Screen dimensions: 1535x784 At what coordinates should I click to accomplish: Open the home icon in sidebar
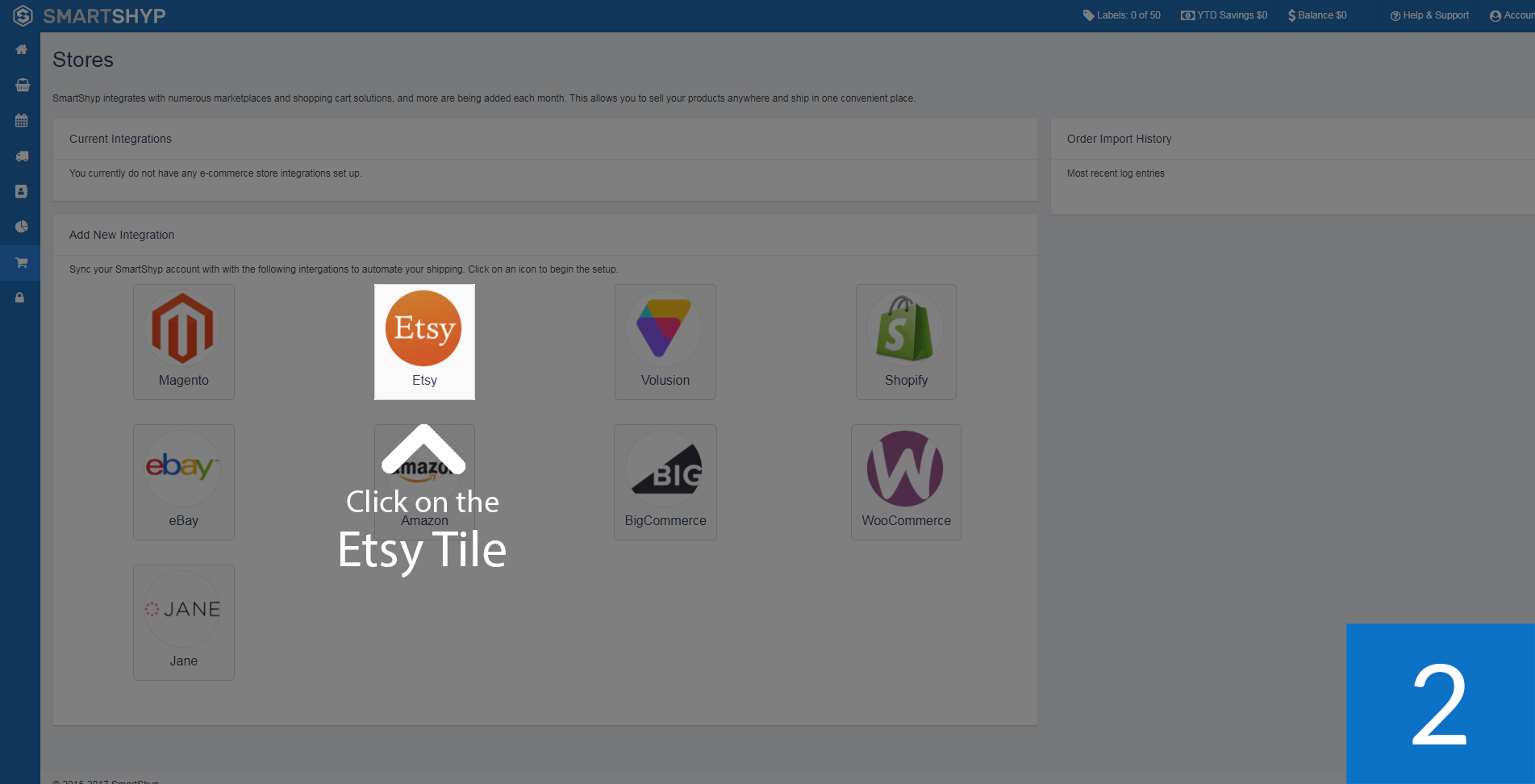pyautogui.click(x=21, y=50)
